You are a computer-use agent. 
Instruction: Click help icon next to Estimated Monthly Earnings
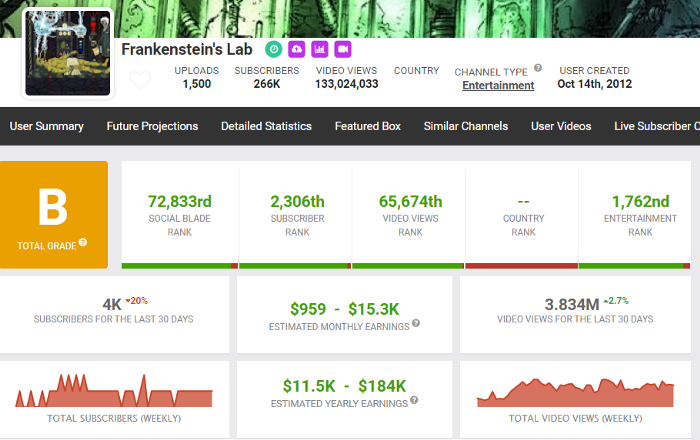415,323
